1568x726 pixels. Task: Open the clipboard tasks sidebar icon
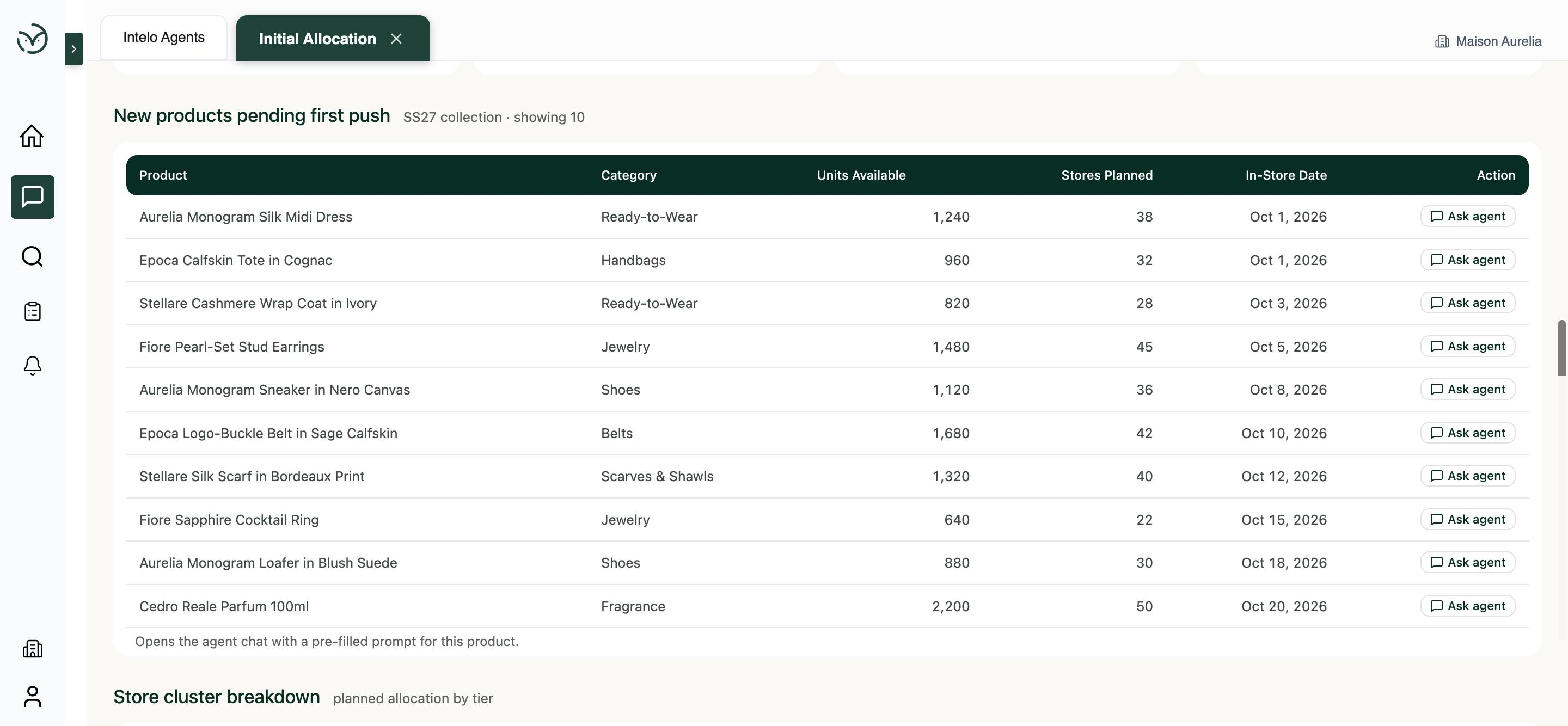pos(32,311)
